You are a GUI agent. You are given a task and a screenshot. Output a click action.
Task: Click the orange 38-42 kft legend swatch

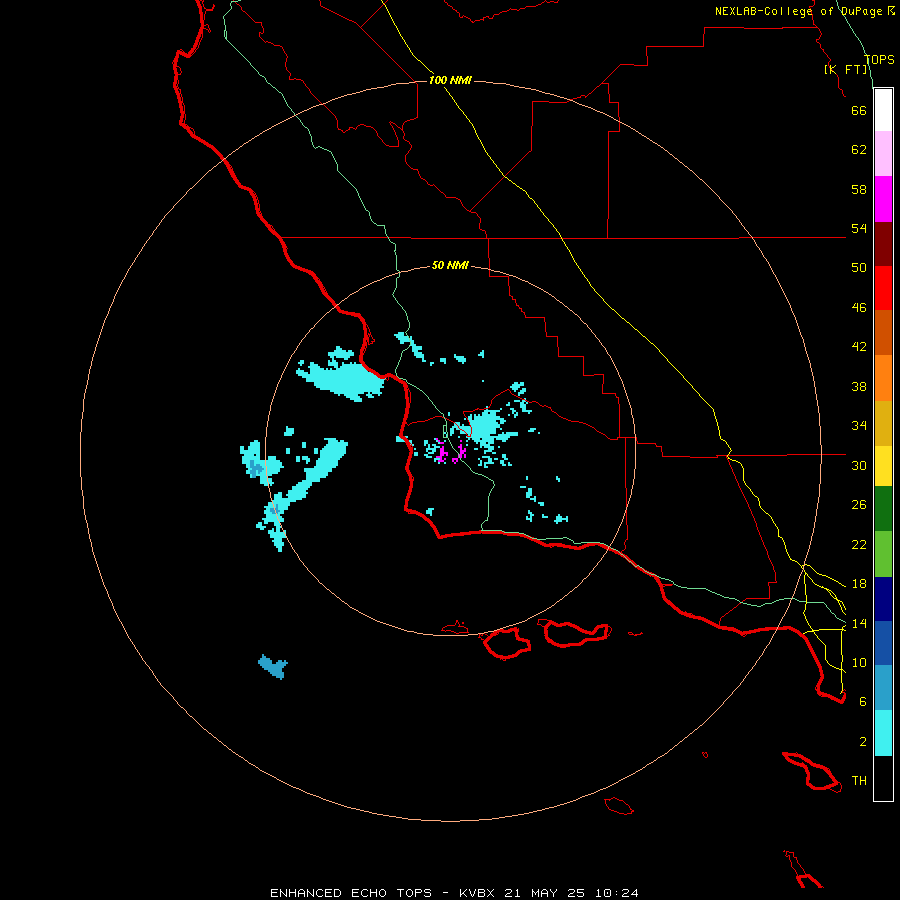point(883,378)
